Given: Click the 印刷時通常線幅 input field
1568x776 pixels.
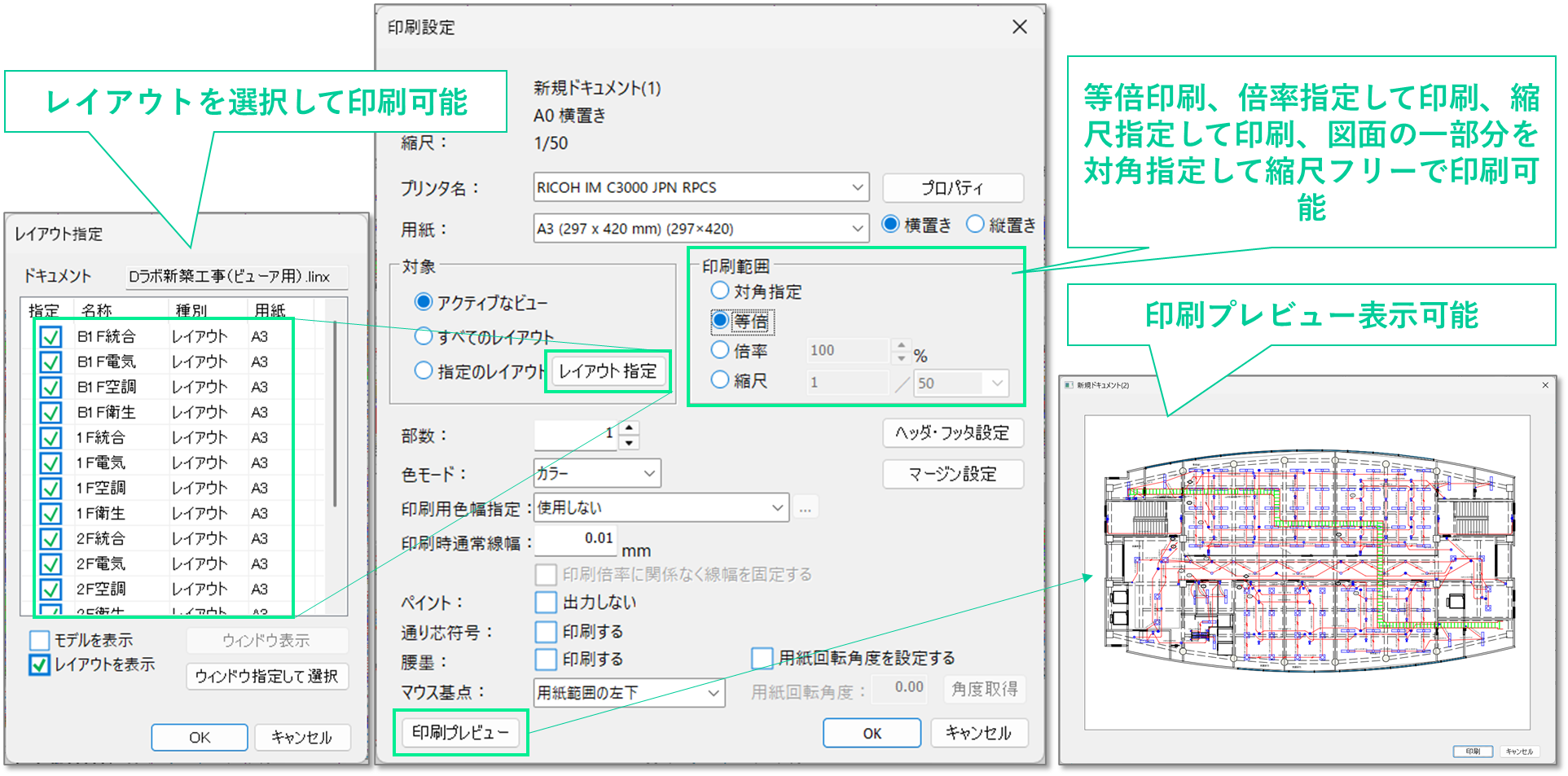Looking at the screenshot, I should [x=575, y=538].
